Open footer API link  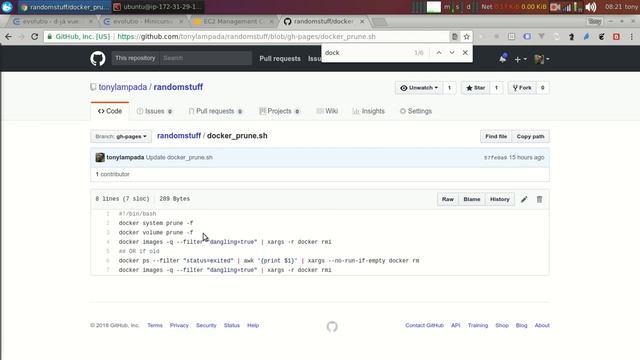tap(456, 325)
